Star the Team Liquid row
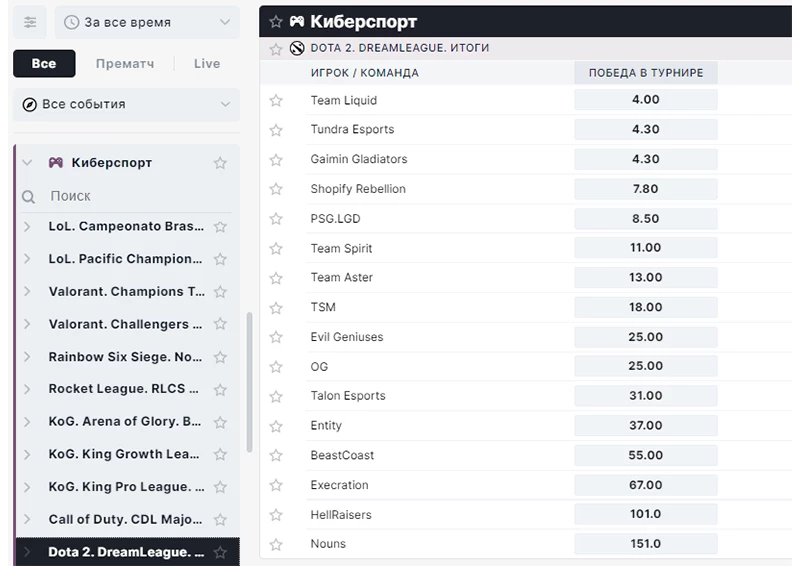Image resolution: width=800 pixels, height=566 pixels. tap(276, 101)
